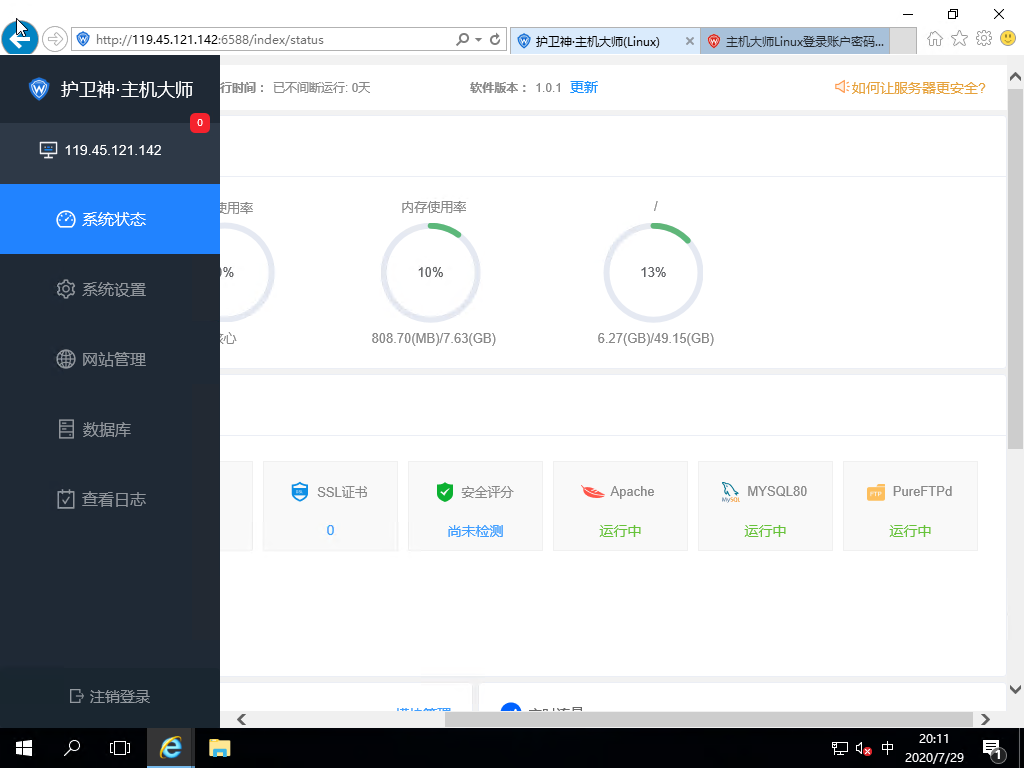Screen dimensions: 1024x768
Task: Click the refresh icon in address bar
Action: click(x=495, y=39)
